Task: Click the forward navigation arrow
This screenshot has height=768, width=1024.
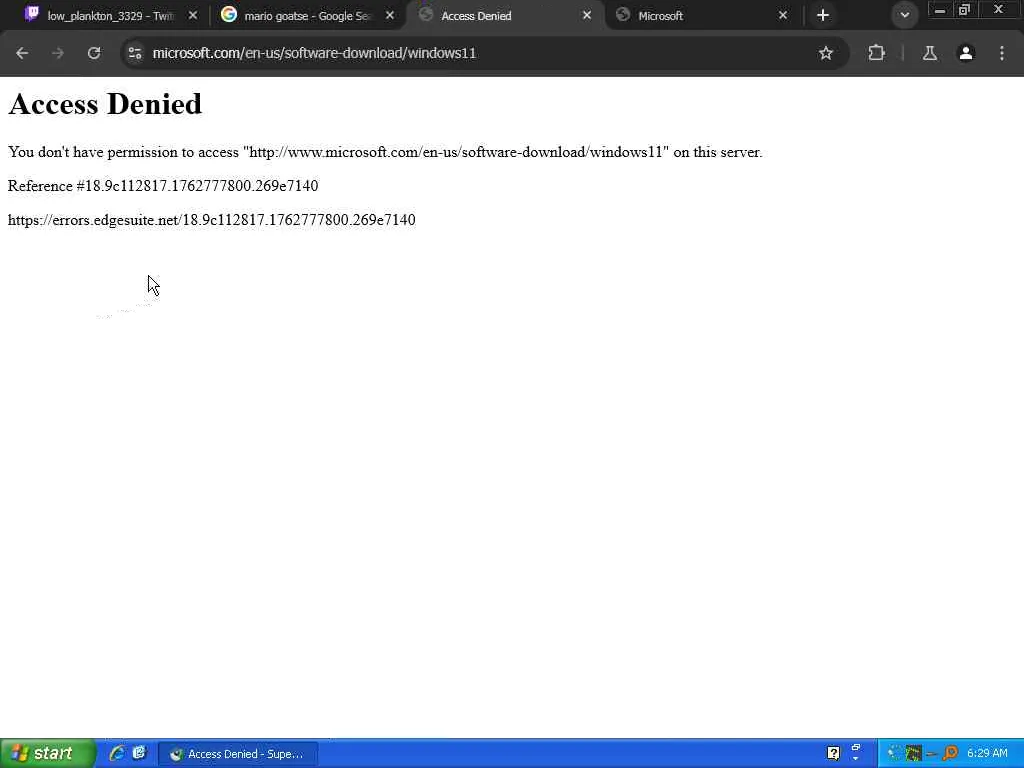Action: pyautogui.click(x=58, y=53)
